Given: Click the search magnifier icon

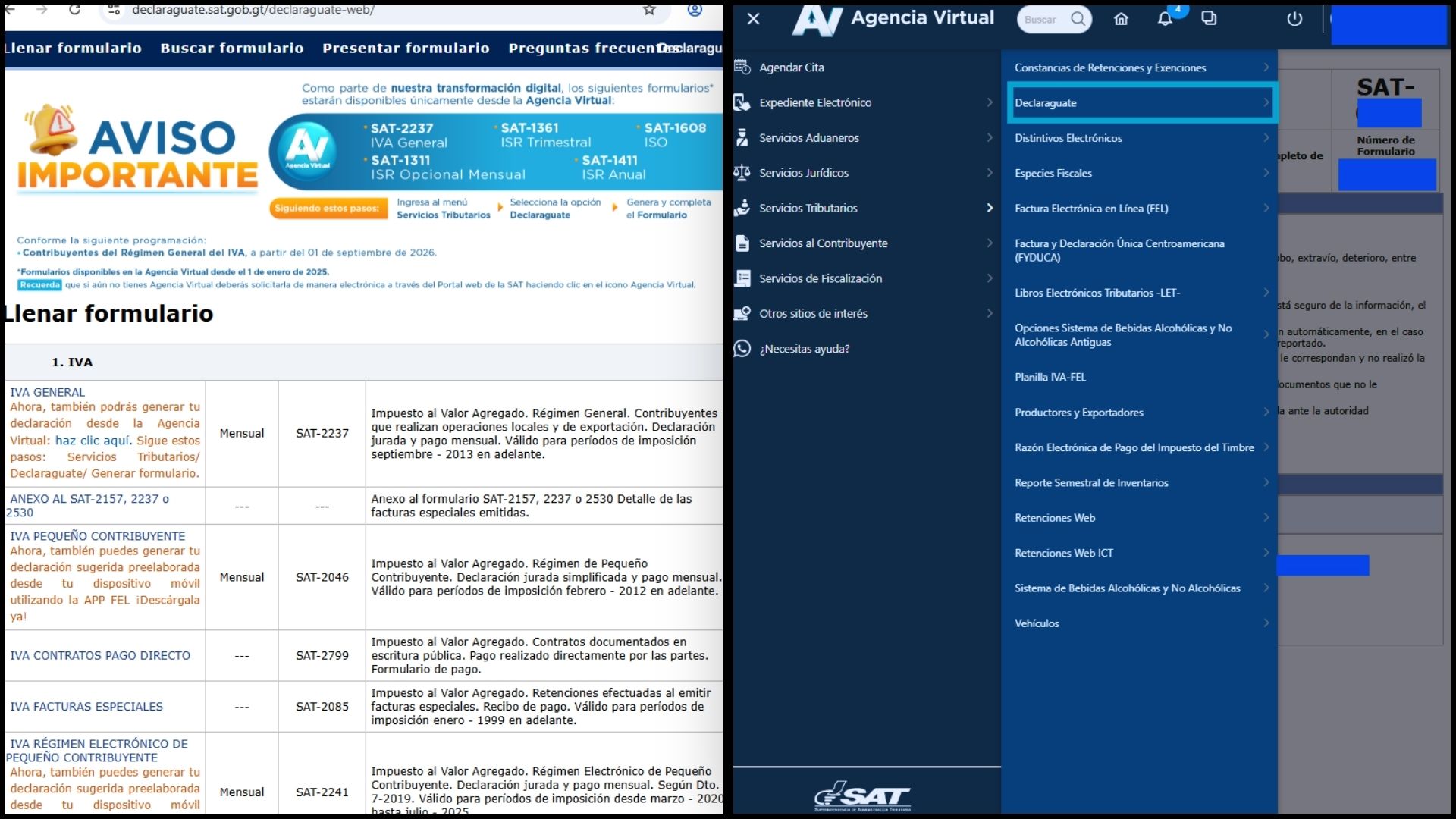Looking at the screenshot, I should pyautogui.click(x=1078, y=19).
